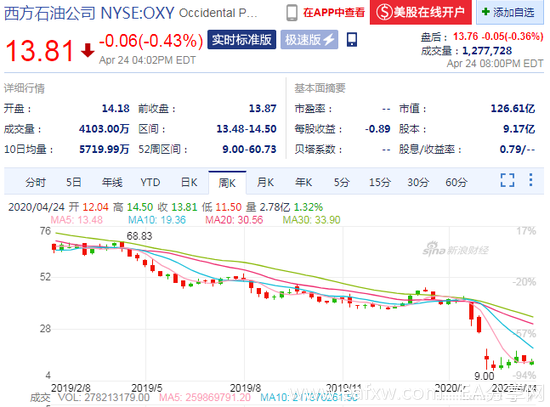The image size is (550, 407).
Task: Click the MA5: 13.48 legend label
Action: pos(77,220)
